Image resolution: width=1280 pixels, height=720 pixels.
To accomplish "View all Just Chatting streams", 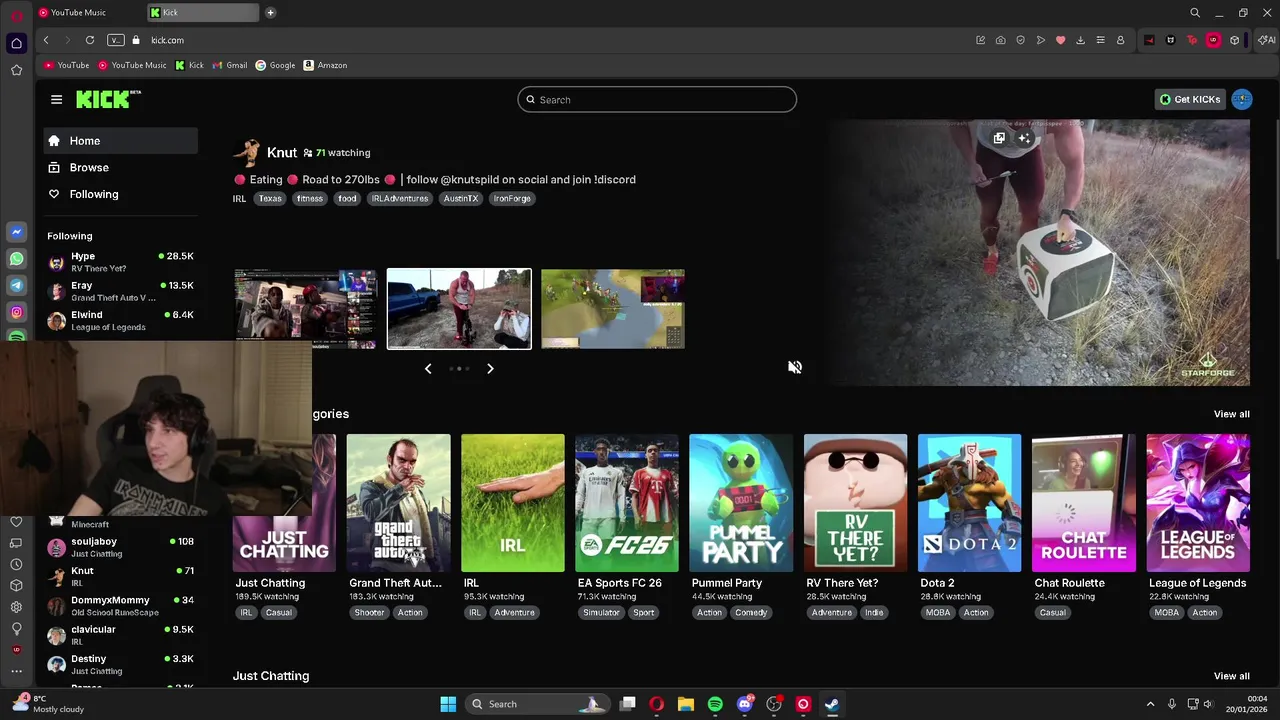I will (1231, 676).
